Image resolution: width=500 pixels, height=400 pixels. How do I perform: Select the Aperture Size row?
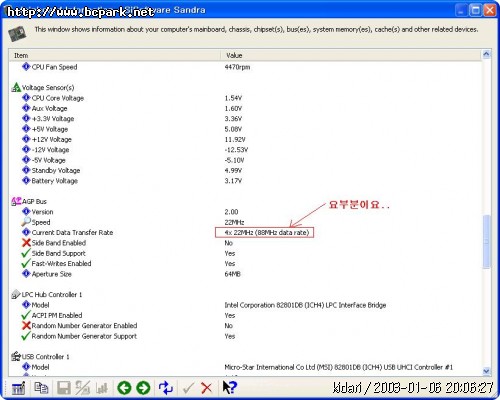pos(246,274)
